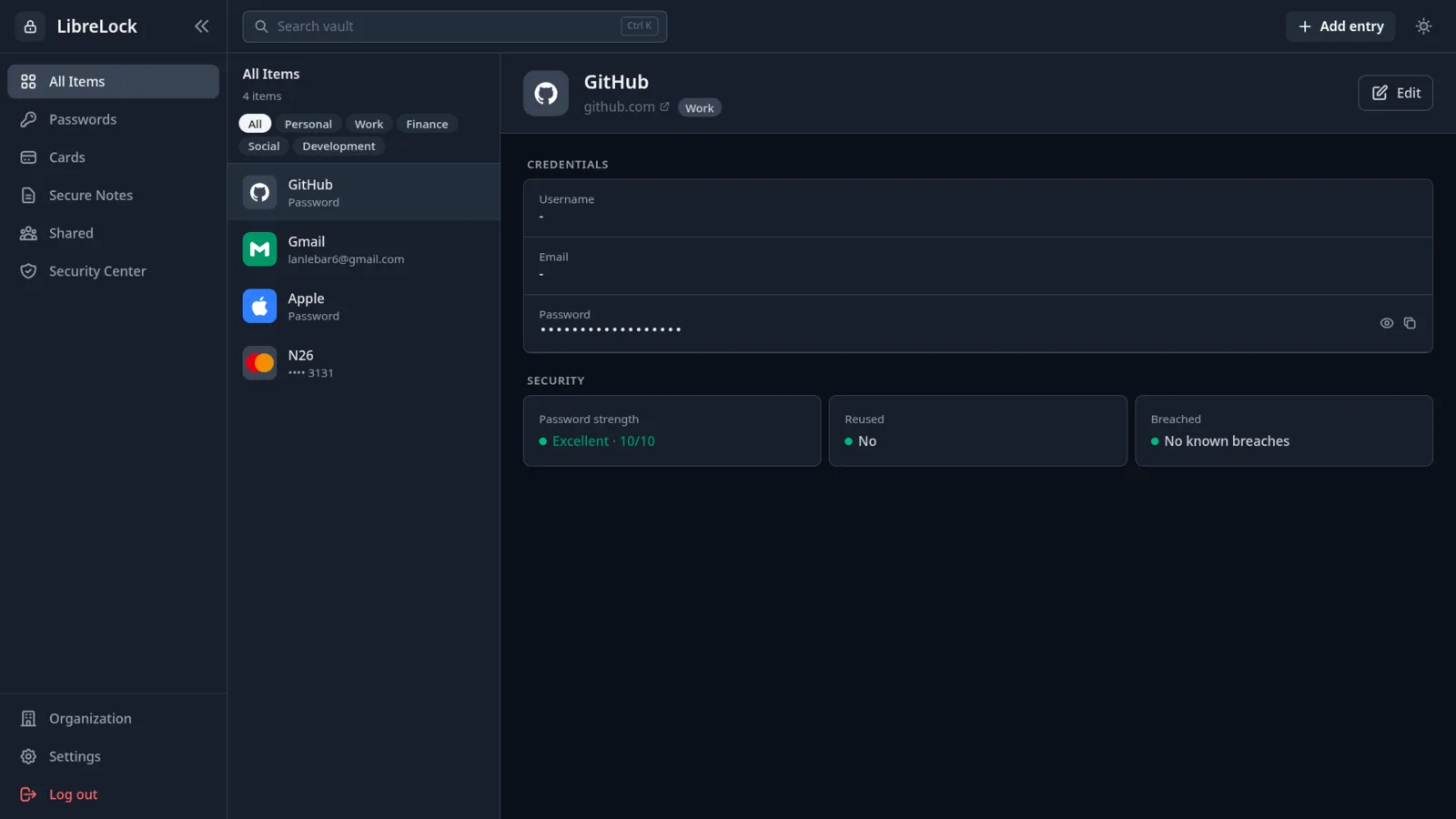Filter items by Work chip
Viewport: 1456px width, 819px height.
(369, 124)
